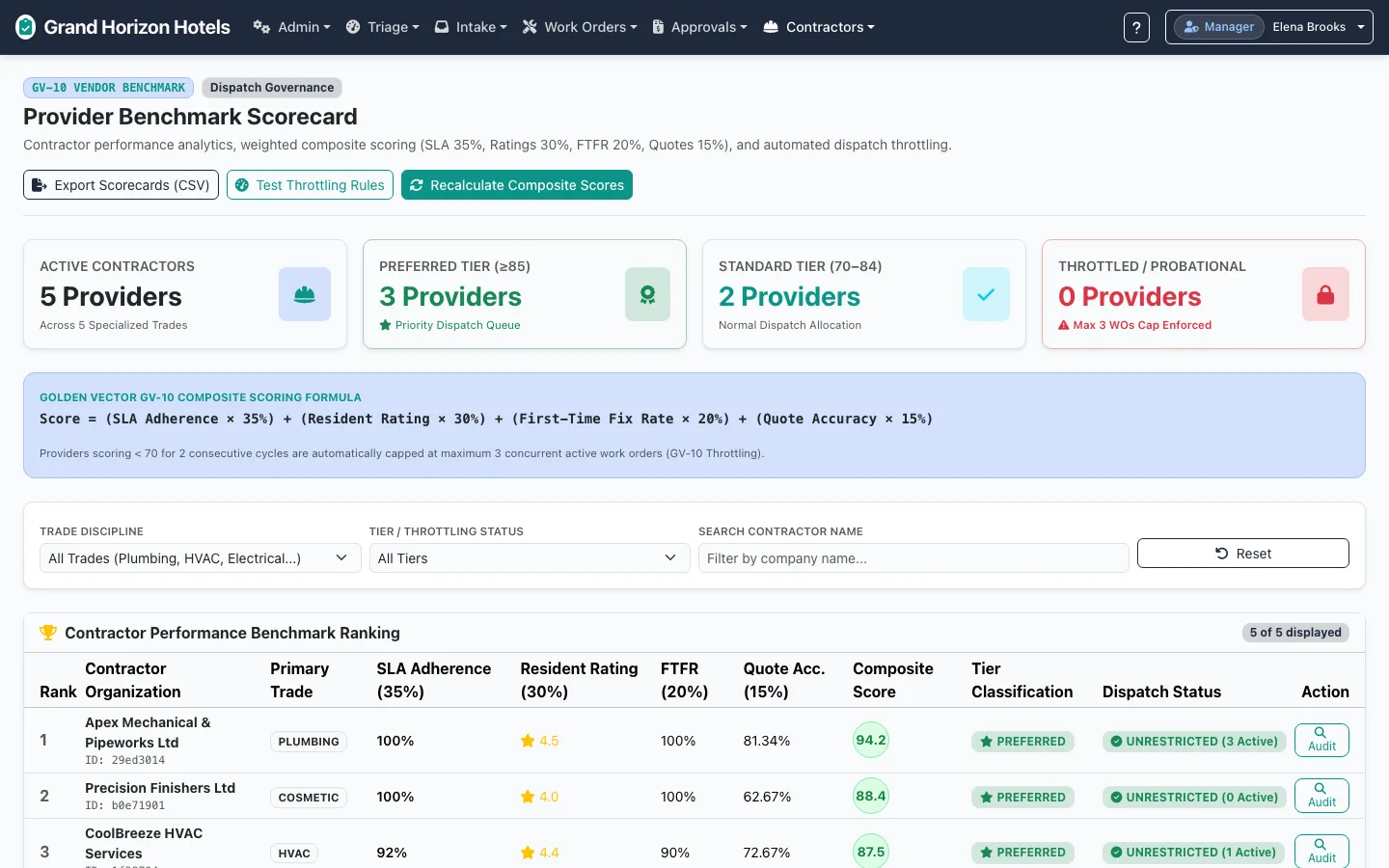Click the Grand Horizon Hotels logo icon
This screenshot has width=1389, height=868.
(x=26, y=27)
